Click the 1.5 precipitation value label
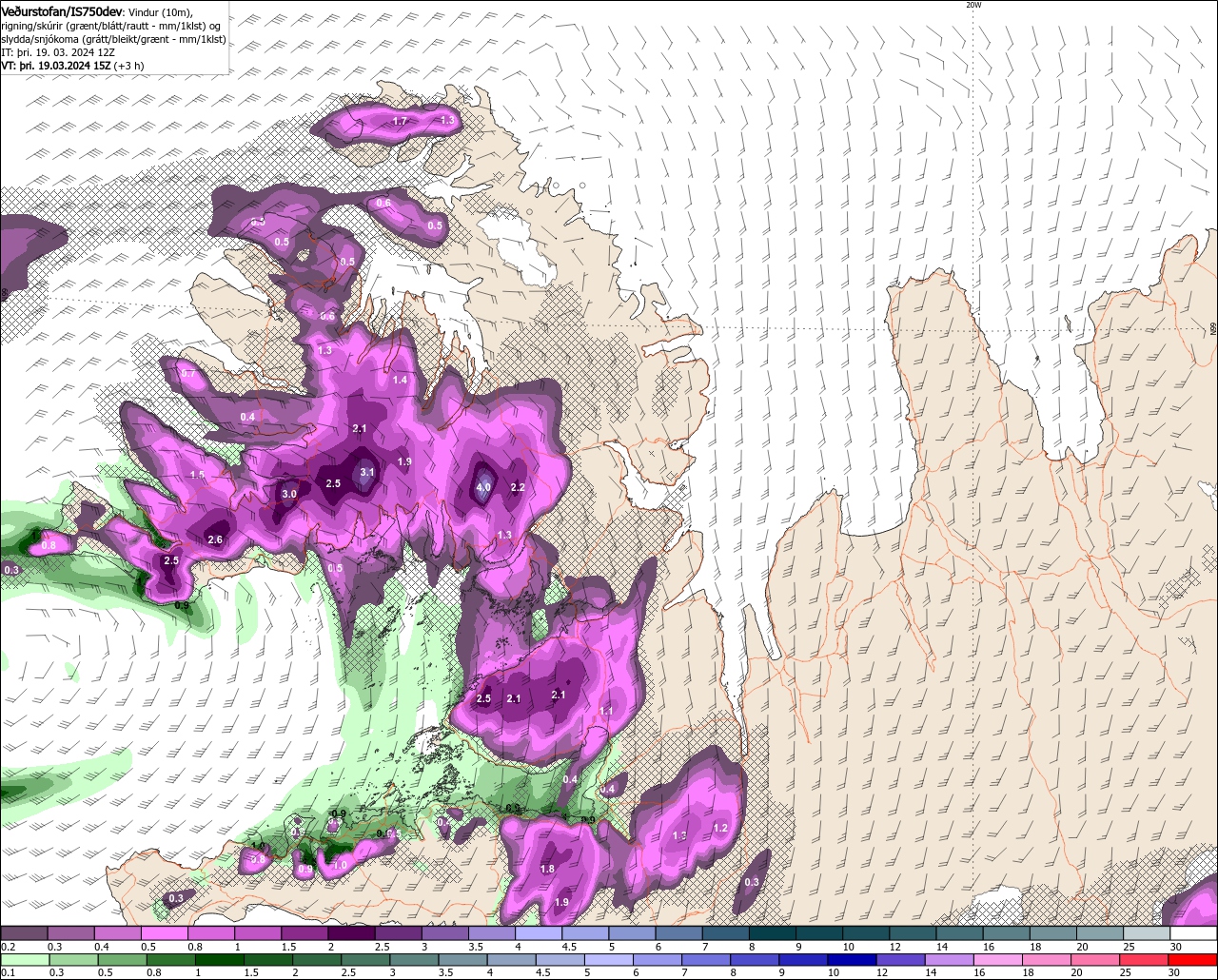1218x980 pixels. [198, 474]
